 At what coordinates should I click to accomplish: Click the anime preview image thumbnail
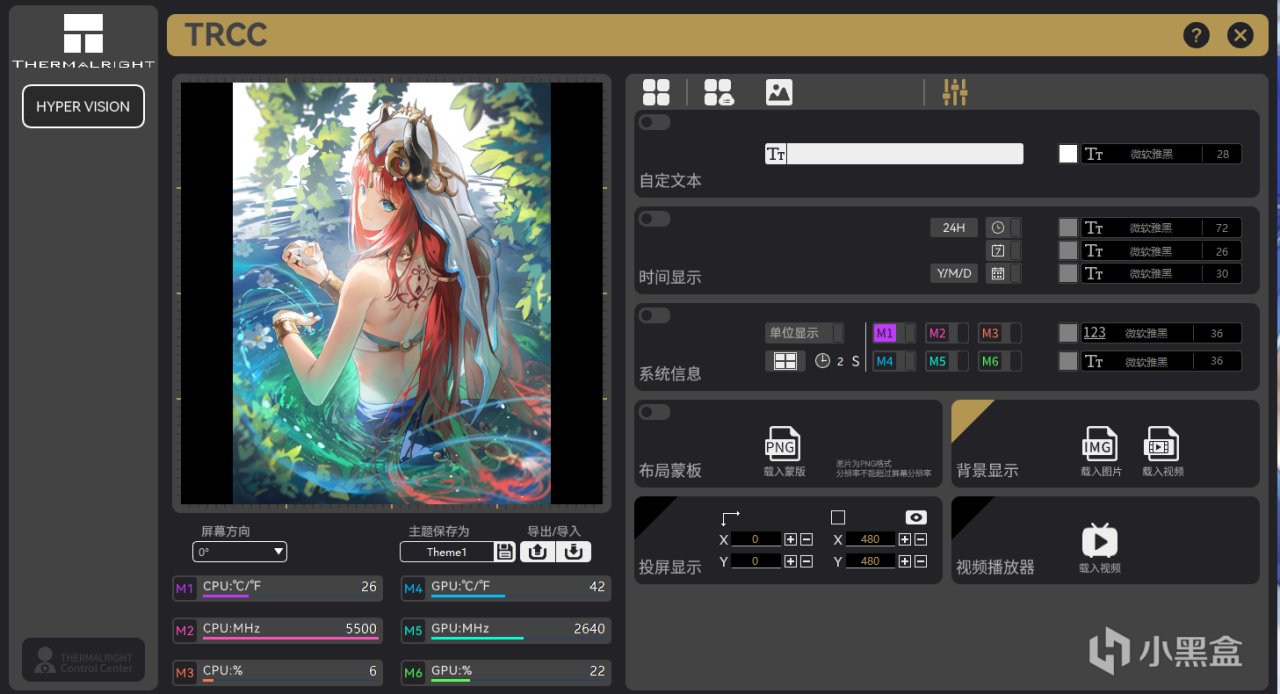pyautogui.click(x=392, y=293)
